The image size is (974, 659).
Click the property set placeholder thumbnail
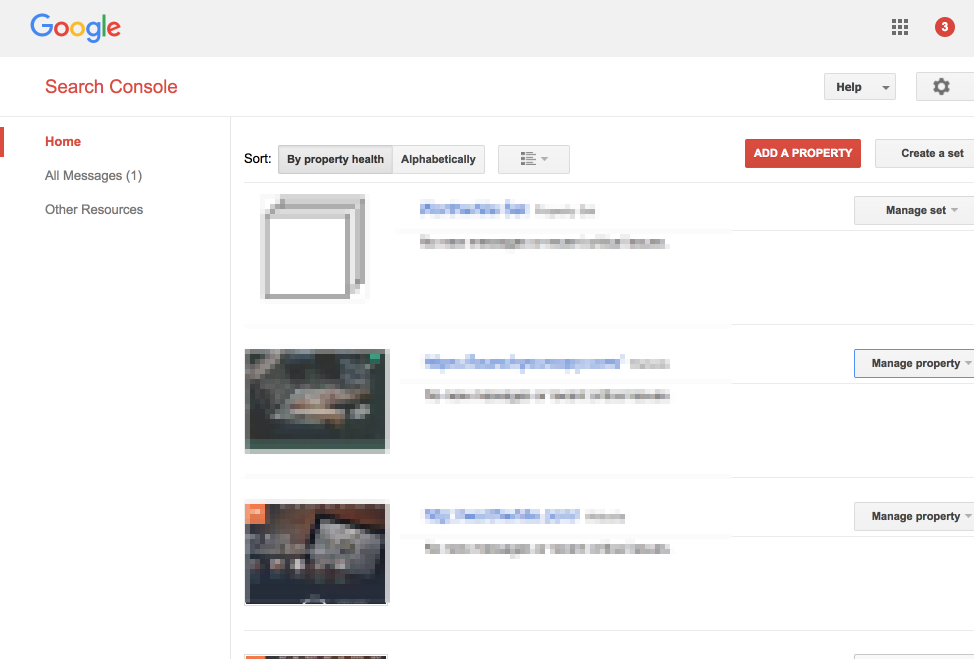pos(315,247)
